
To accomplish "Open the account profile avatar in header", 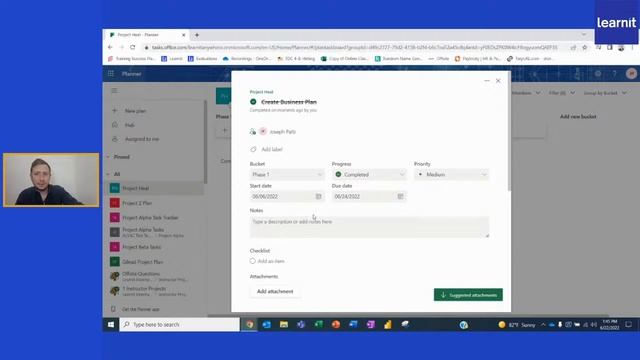I will coord(631,74).
